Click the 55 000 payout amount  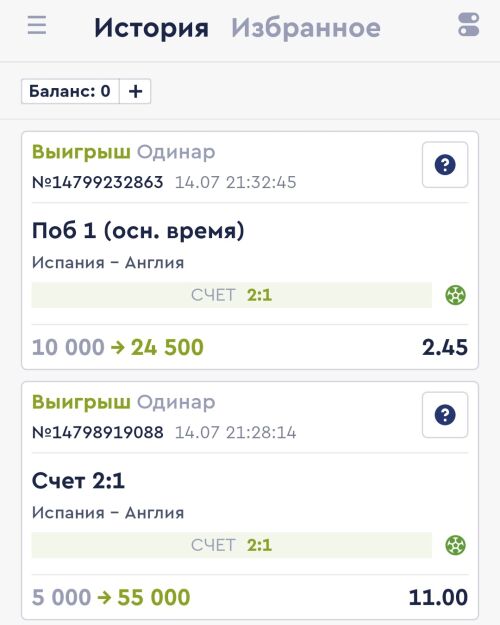pos(154,597)
